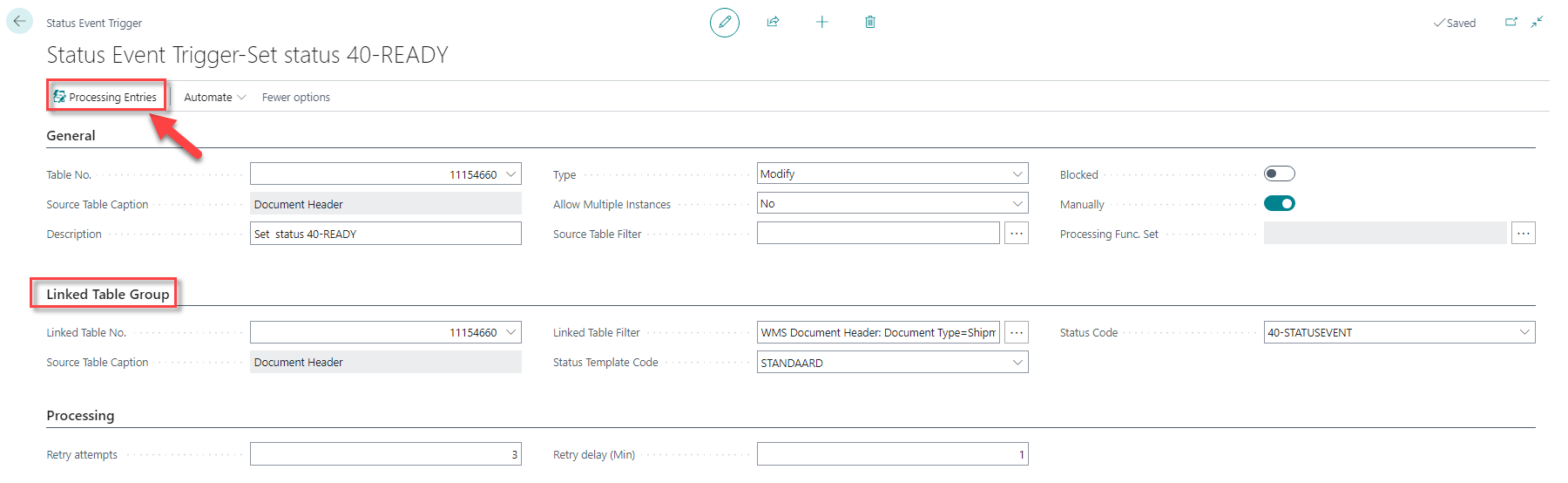Viewport: 1568px width, 483px height.
Task: Disable the Manually toggle
Action: [x=1279, y=203]
